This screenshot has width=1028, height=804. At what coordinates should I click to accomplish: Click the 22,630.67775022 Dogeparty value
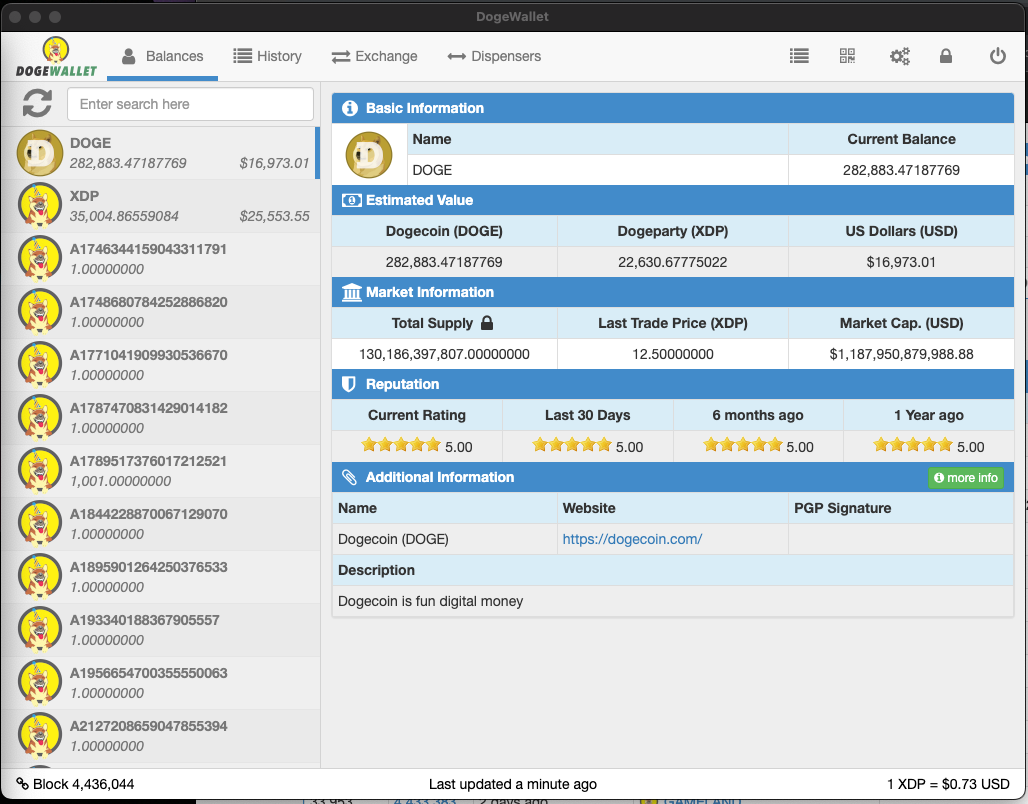pos(673,262)
